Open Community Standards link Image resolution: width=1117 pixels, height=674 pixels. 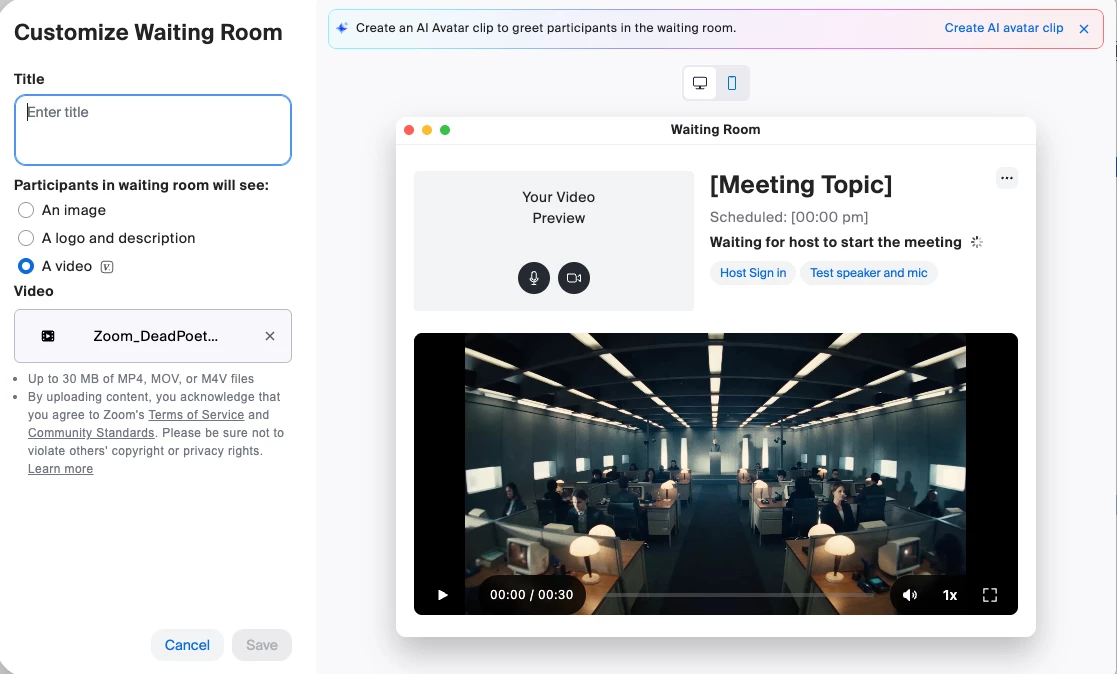point(91,432)
